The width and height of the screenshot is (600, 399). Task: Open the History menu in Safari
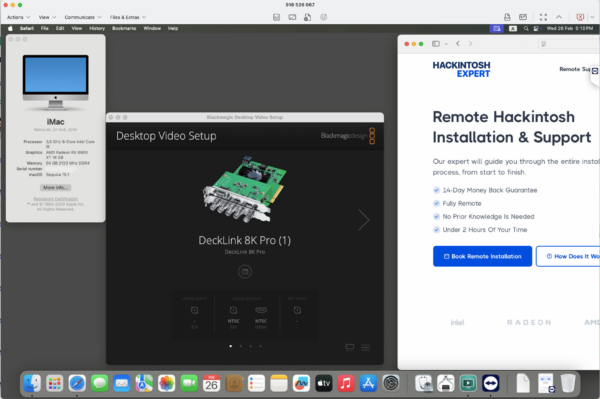pos(97,28)
